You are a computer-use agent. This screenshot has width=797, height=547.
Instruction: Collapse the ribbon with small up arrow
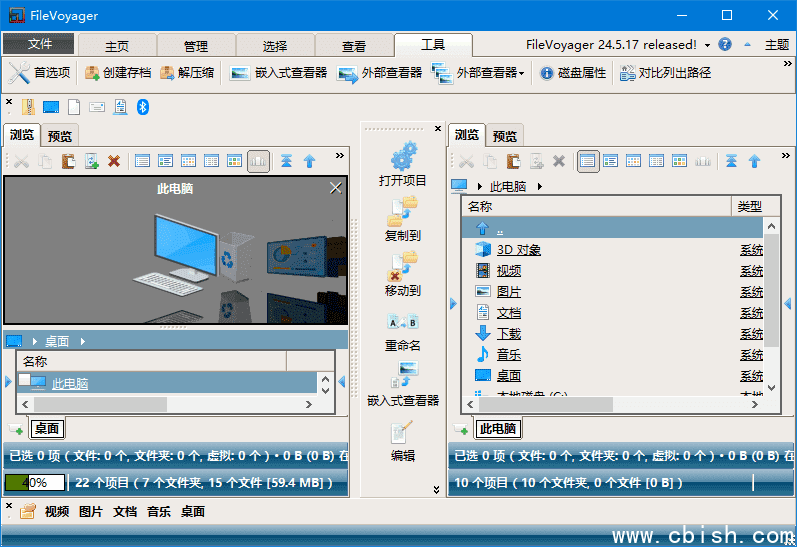(x=747, y=45)
